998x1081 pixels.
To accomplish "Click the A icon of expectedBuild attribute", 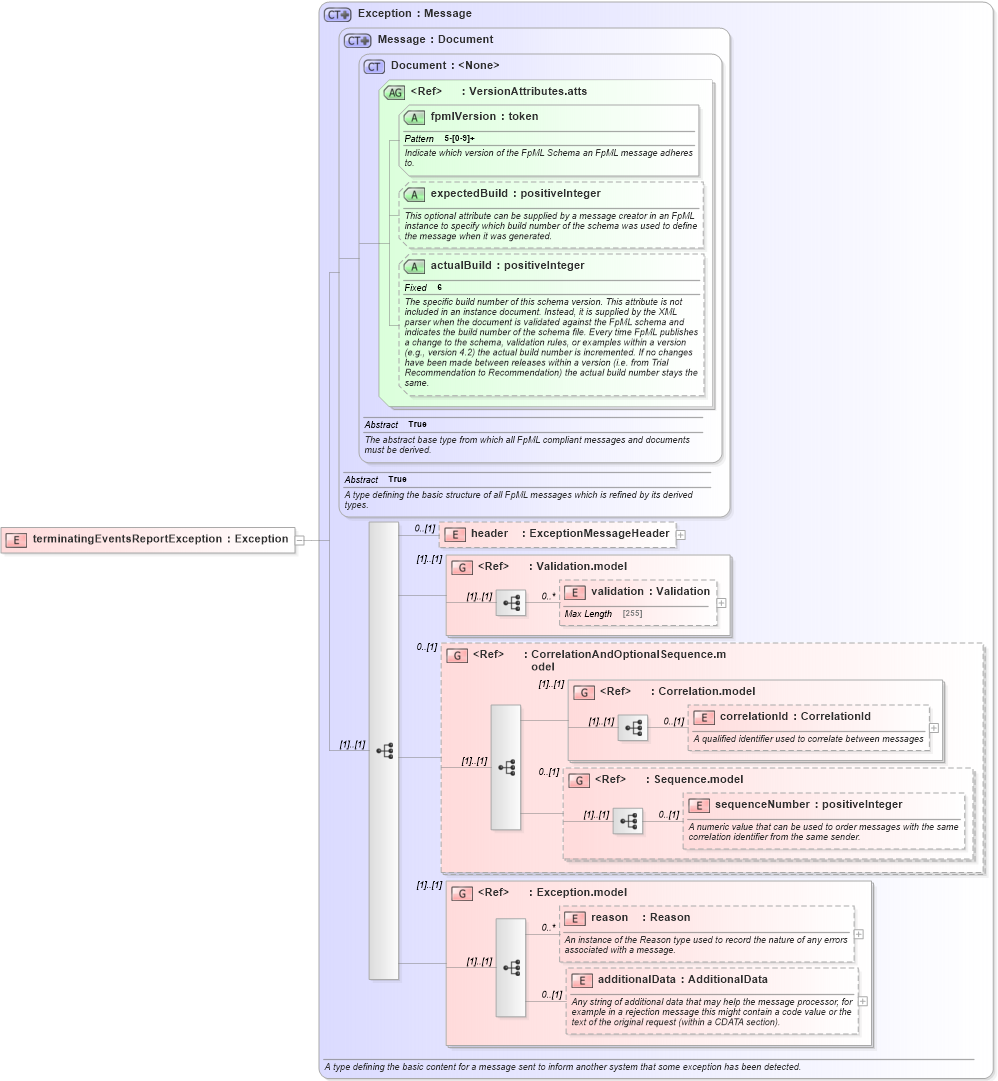I will pyautogui.click(x=414, y=194).
